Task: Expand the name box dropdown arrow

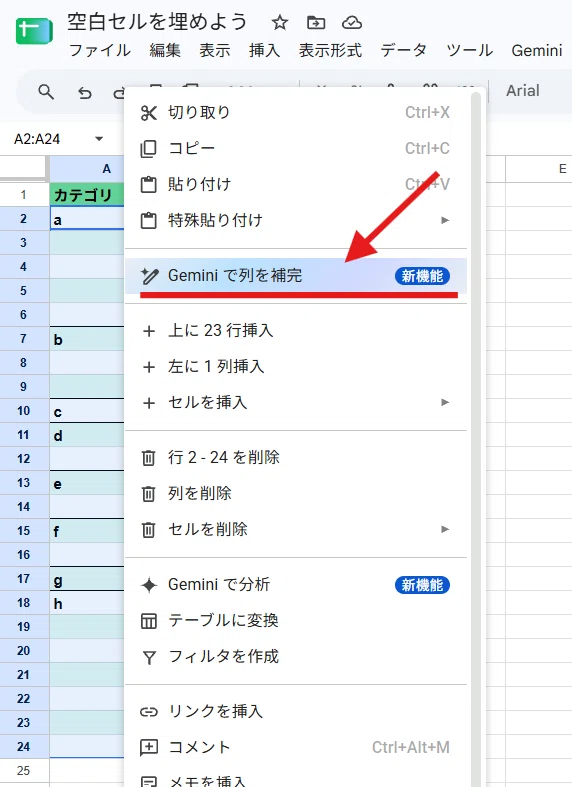Action: click(99, 139)
